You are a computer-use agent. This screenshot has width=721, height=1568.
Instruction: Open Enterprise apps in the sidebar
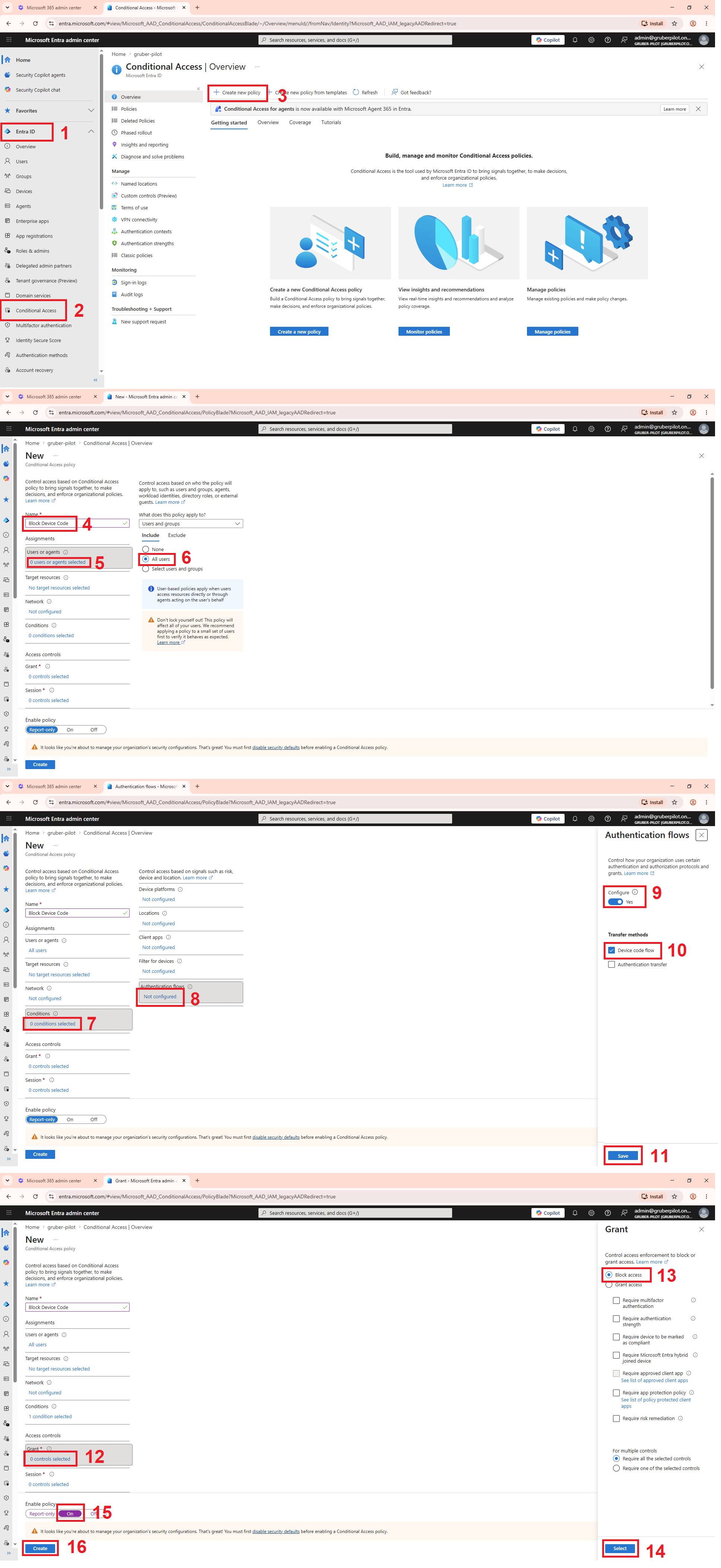[x=32, y=222]
